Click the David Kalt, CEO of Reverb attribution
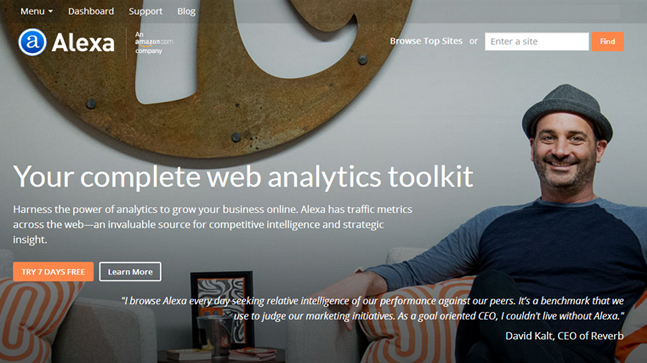 [564, 336]
